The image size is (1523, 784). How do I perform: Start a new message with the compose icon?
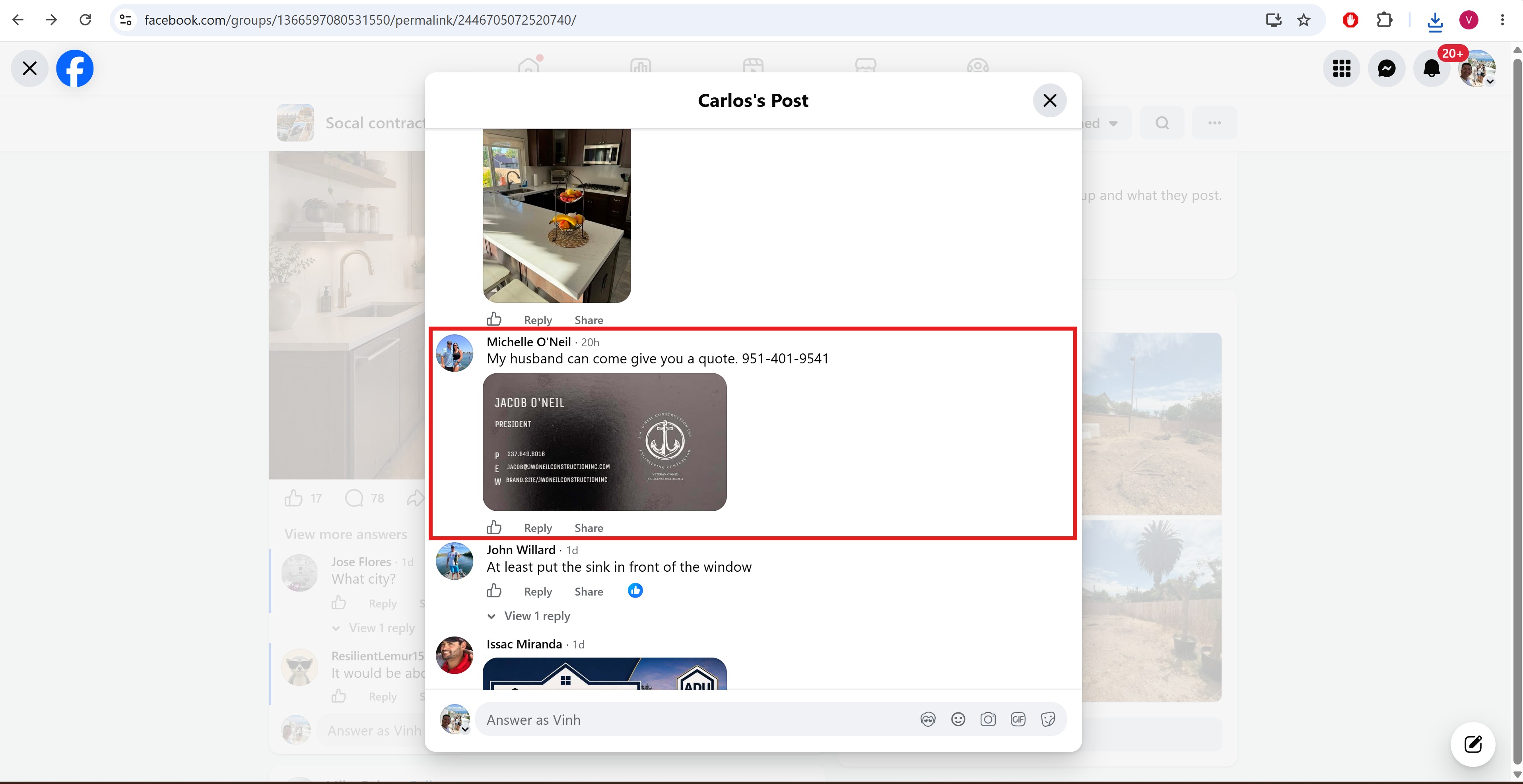point(1473,744)
